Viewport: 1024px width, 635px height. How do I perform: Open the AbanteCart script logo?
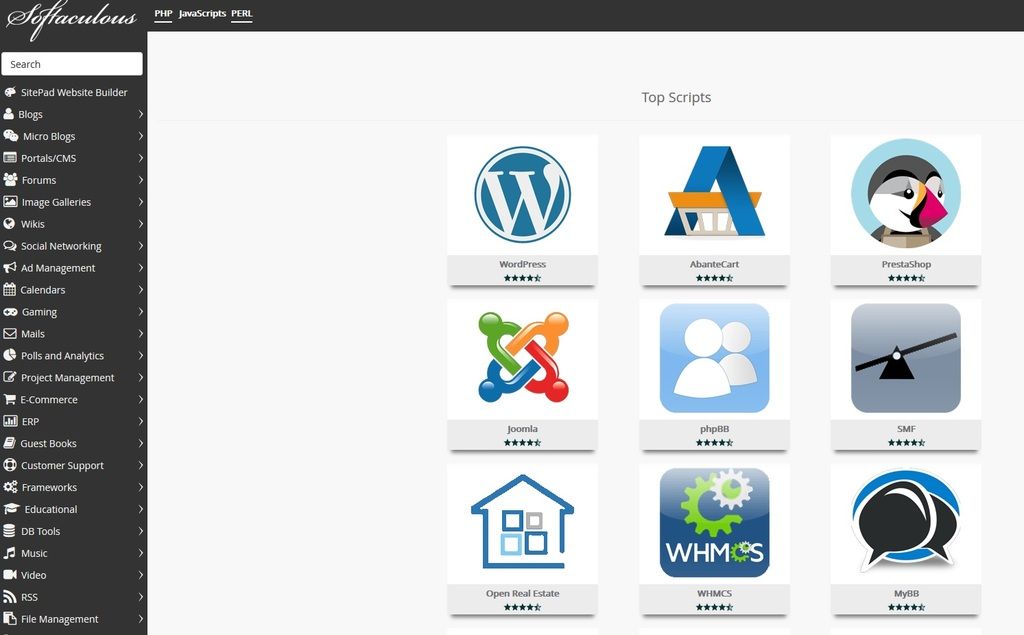tap(714, 192)
